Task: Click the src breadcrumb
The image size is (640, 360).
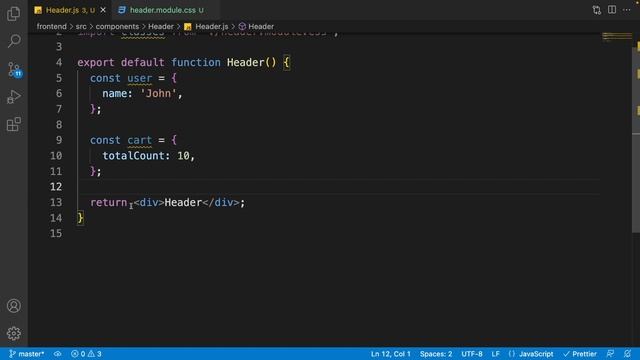Action: pos(81,27)
